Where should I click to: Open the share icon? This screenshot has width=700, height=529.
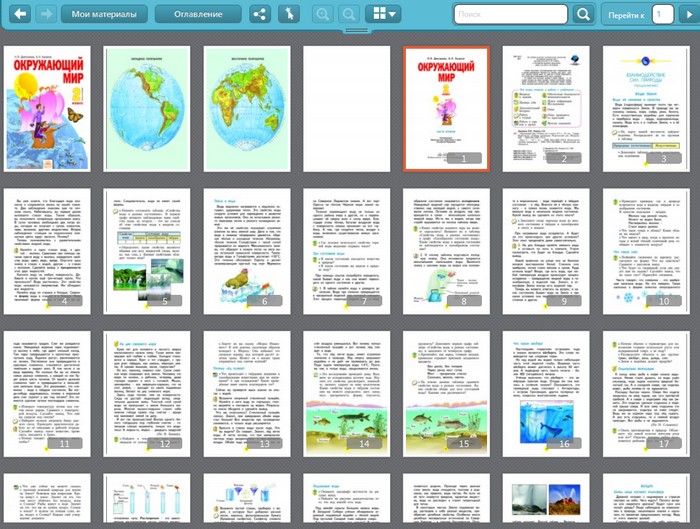click(259, 14)
